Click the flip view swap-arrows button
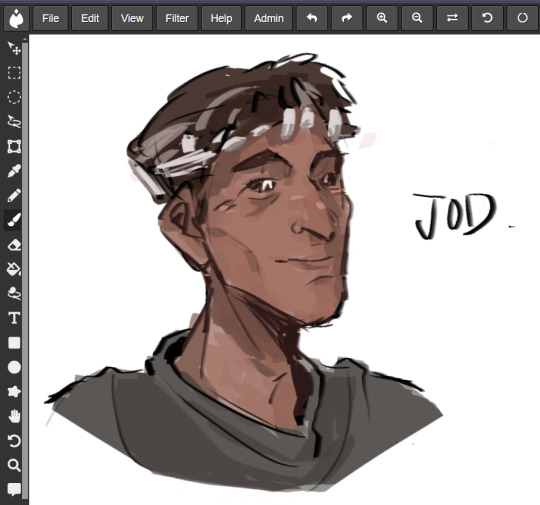The height and width of the screenshot is (505, 540). (x=452, y=18)
